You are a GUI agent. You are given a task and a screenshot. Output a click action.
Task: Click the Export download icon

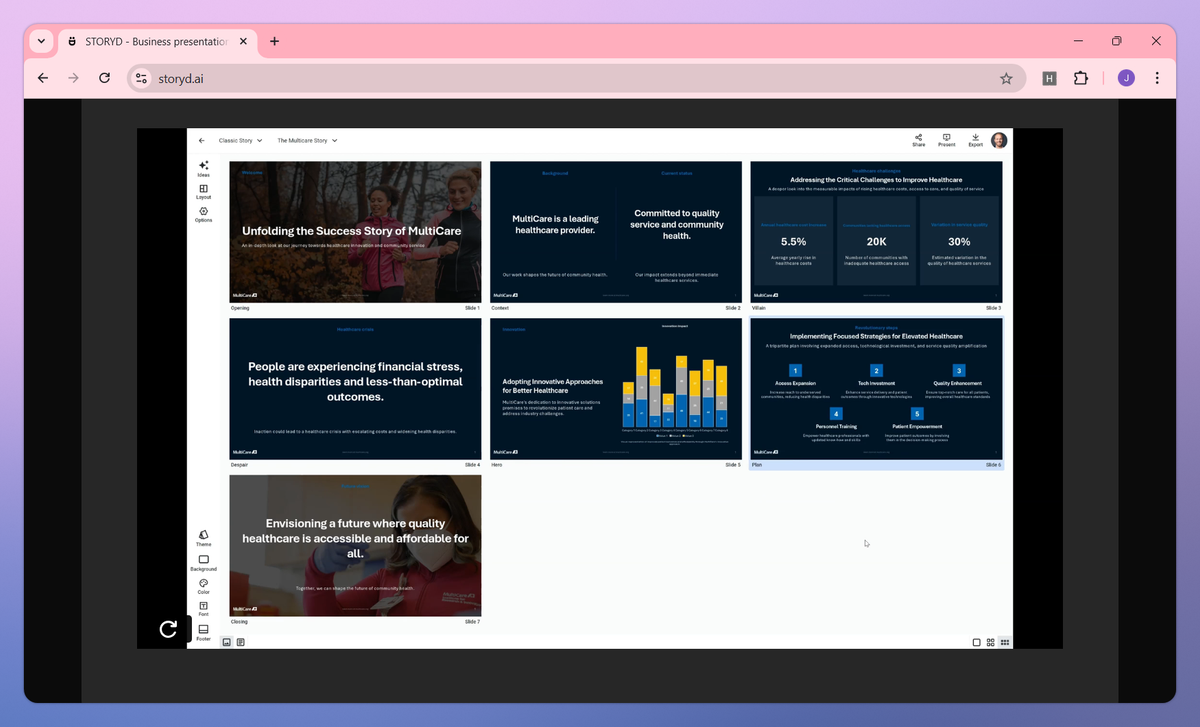[x=975, y=140]
